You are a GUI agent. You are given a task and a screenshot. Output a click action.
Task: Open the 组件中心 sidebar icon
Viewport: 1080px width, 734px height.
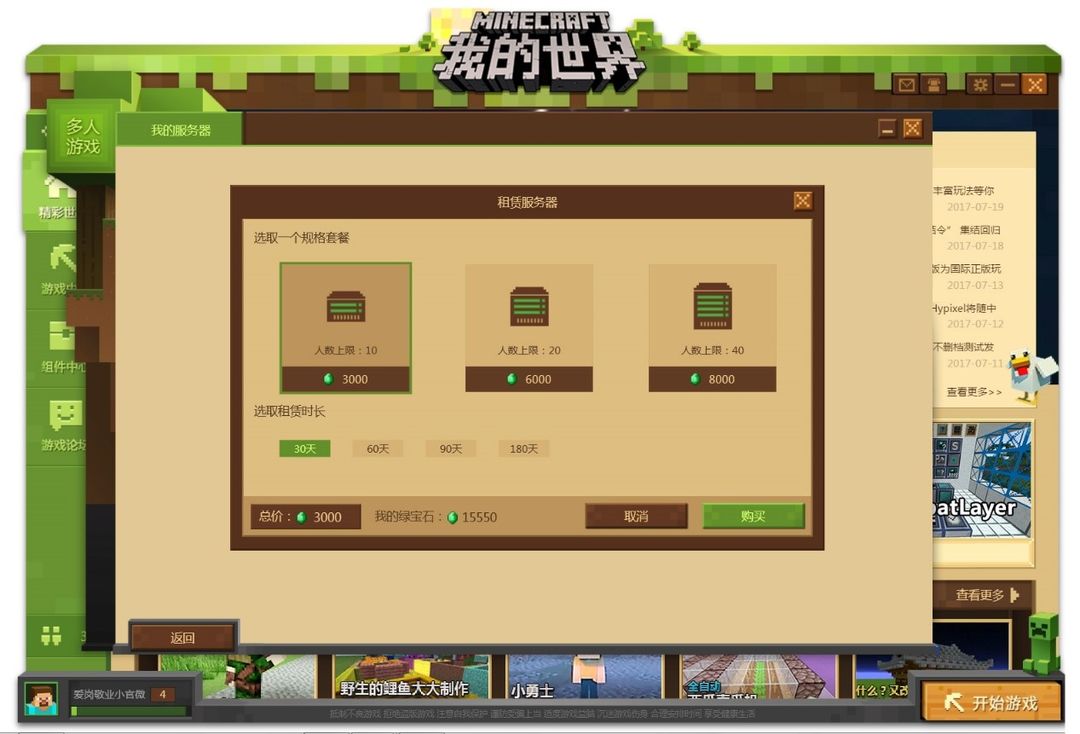coord(61,347)
